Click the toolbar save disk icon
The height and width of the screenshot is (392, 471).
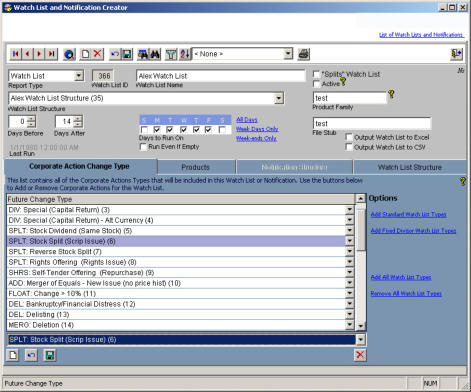[127, 54]
